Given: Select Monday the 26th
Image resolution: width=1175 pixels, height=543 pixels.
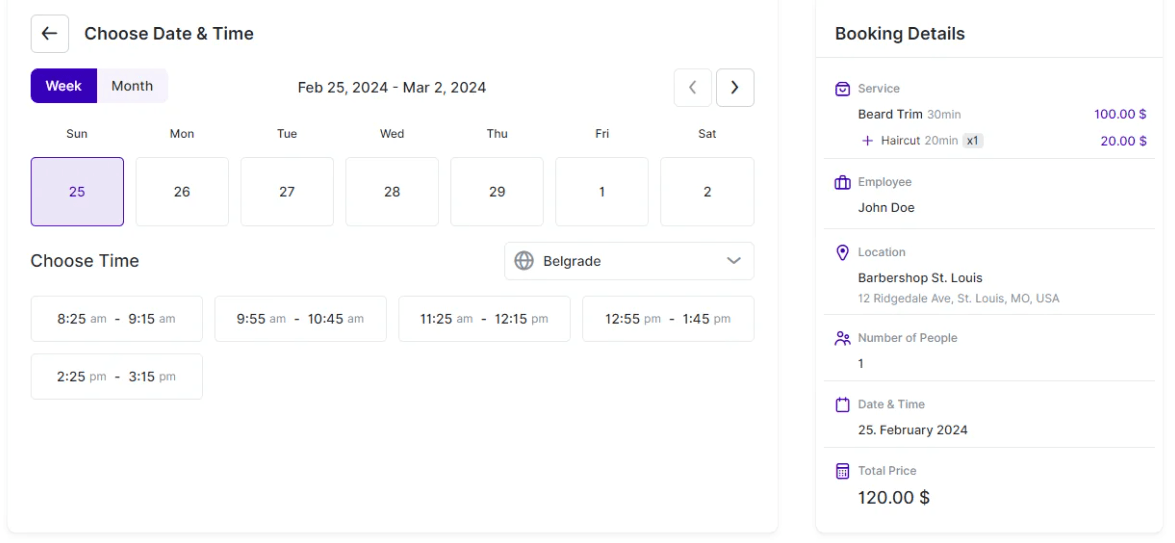Looking at the screenshot, I should [182, 192].
